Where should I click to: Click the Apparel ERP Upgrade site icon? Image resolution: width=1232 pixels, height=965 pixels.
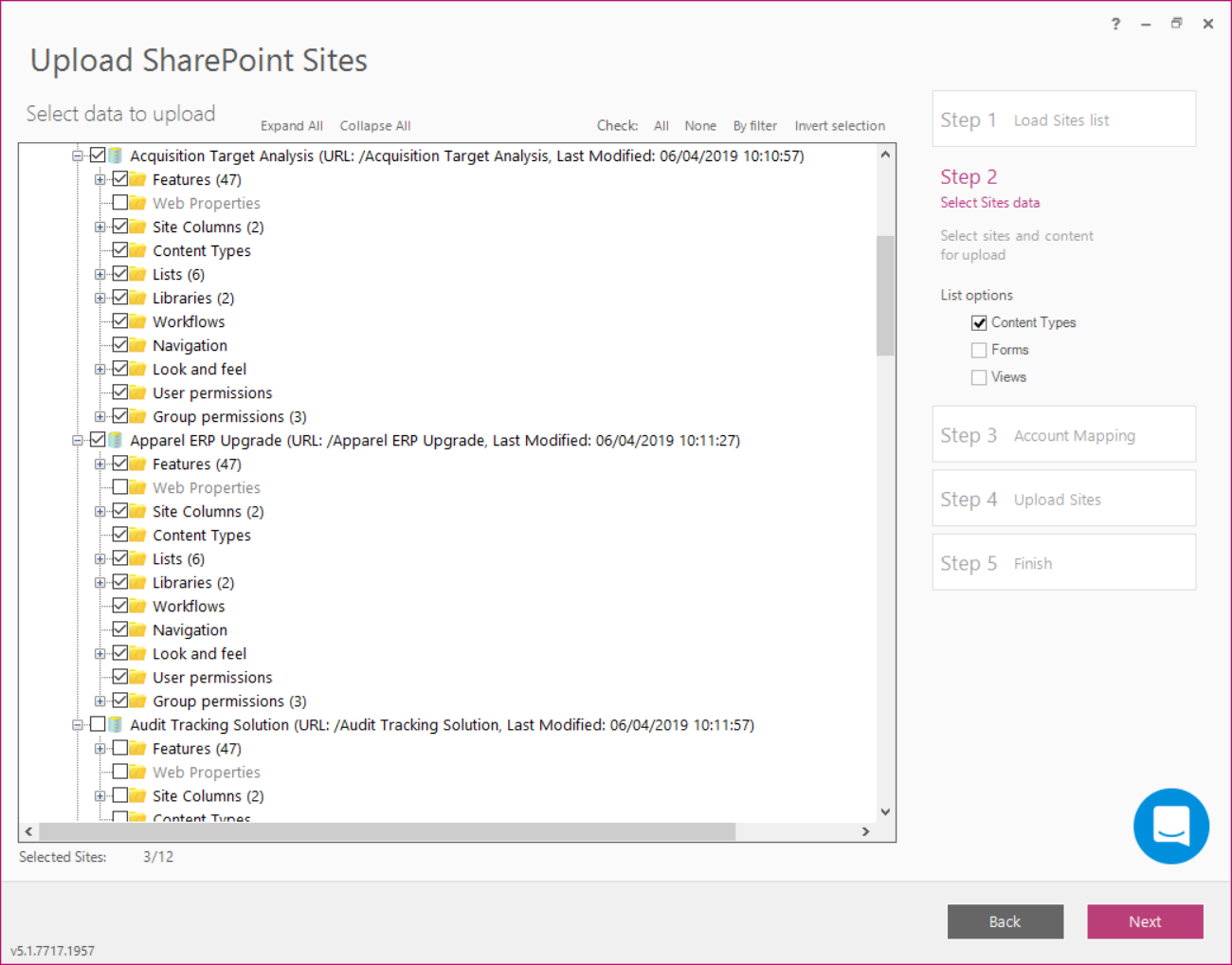(116, 440)
